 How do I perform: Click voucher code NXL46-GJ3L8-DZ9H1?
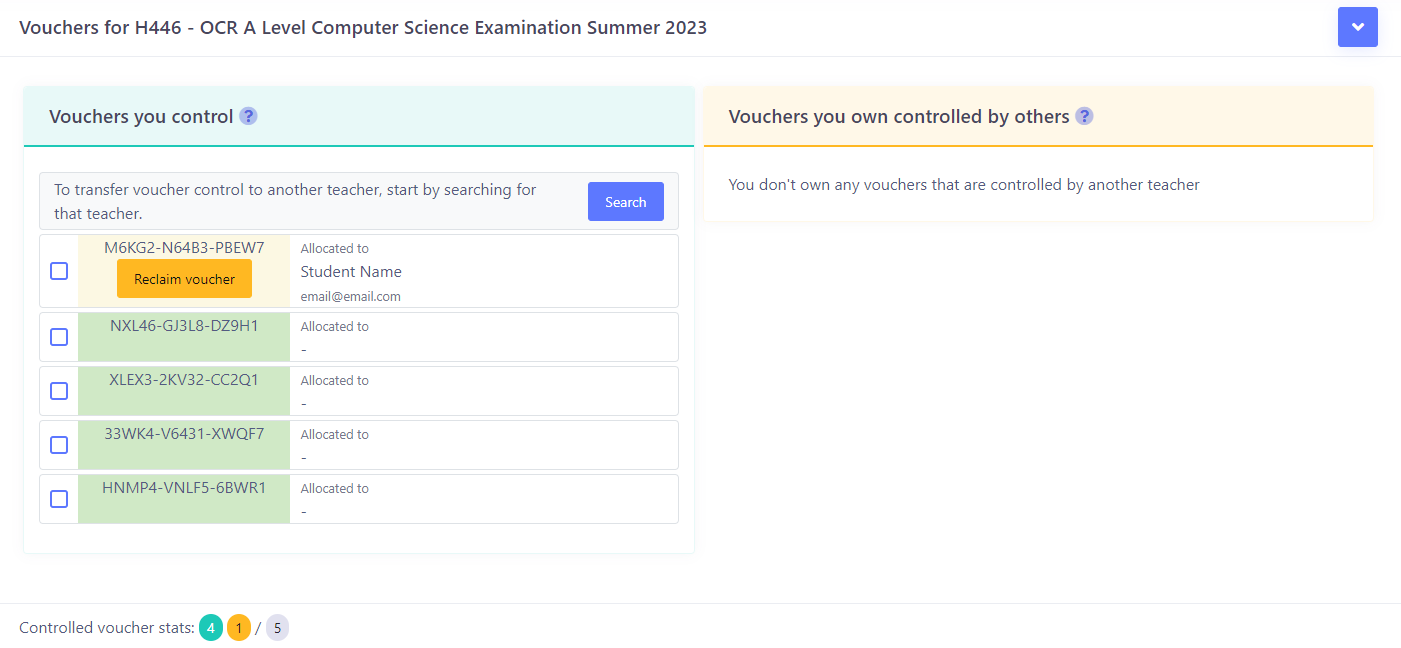(x=184, y=326)
